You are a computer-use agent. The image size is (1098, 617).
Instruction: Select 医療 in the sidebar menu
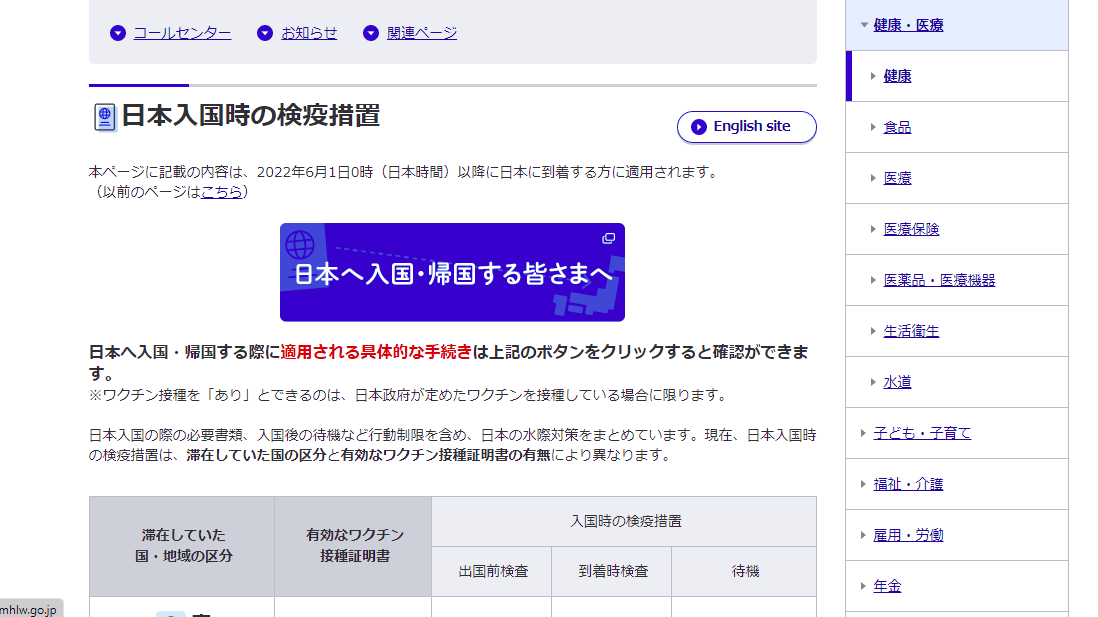tap(897, 178)
